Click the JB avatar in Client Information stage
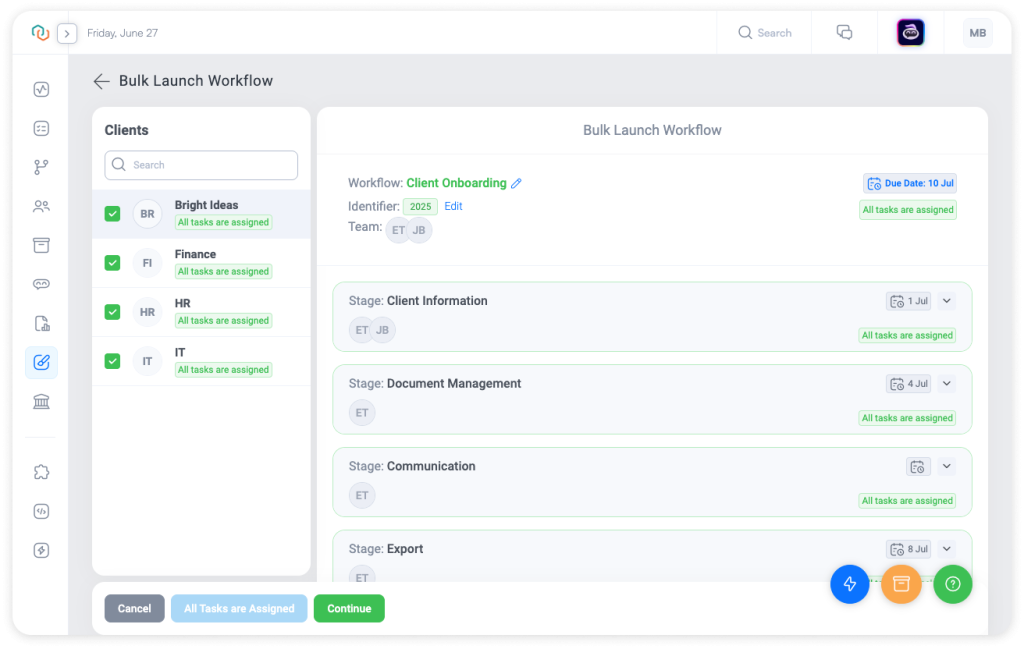The height and width of the screenshot is (649, 1024). click(383, 330)
